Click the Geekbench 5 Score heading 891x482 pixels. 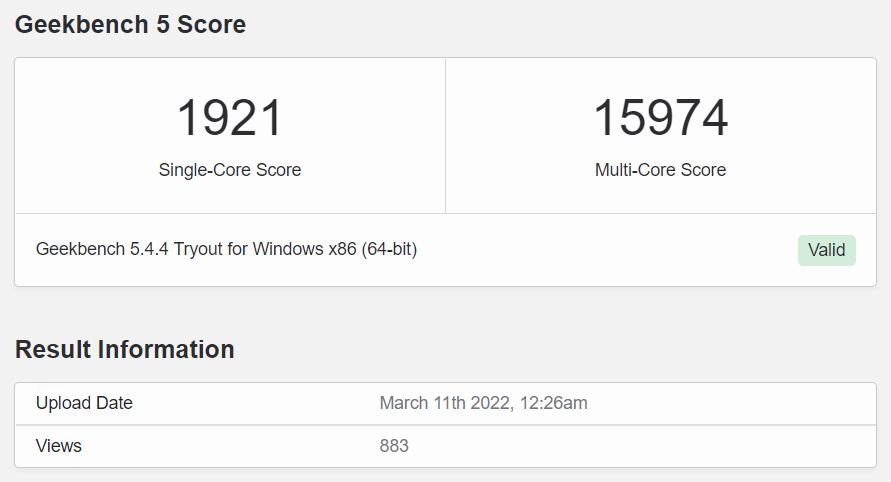130,24
